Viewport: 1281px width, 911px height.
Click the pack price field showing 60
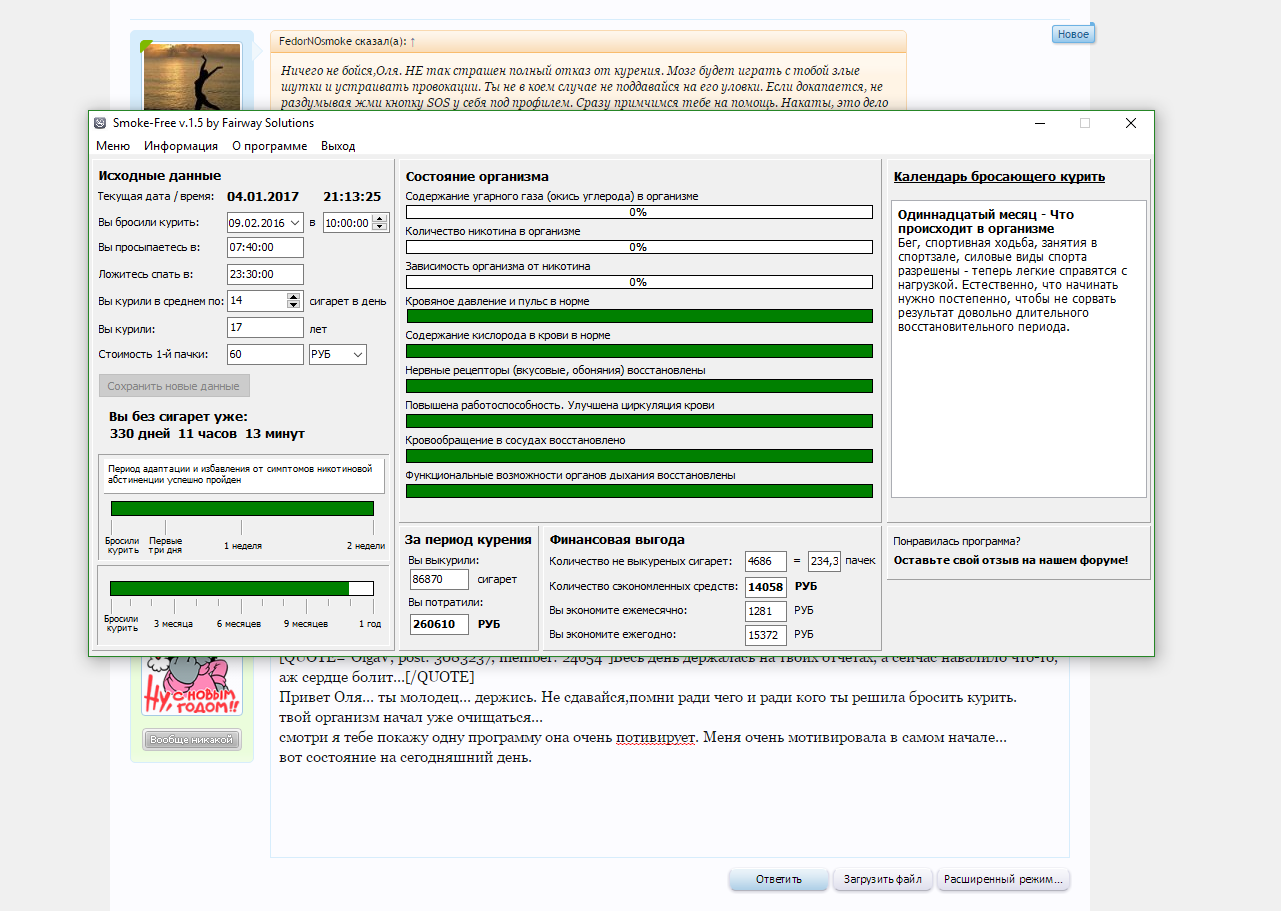tap(265, 354)
